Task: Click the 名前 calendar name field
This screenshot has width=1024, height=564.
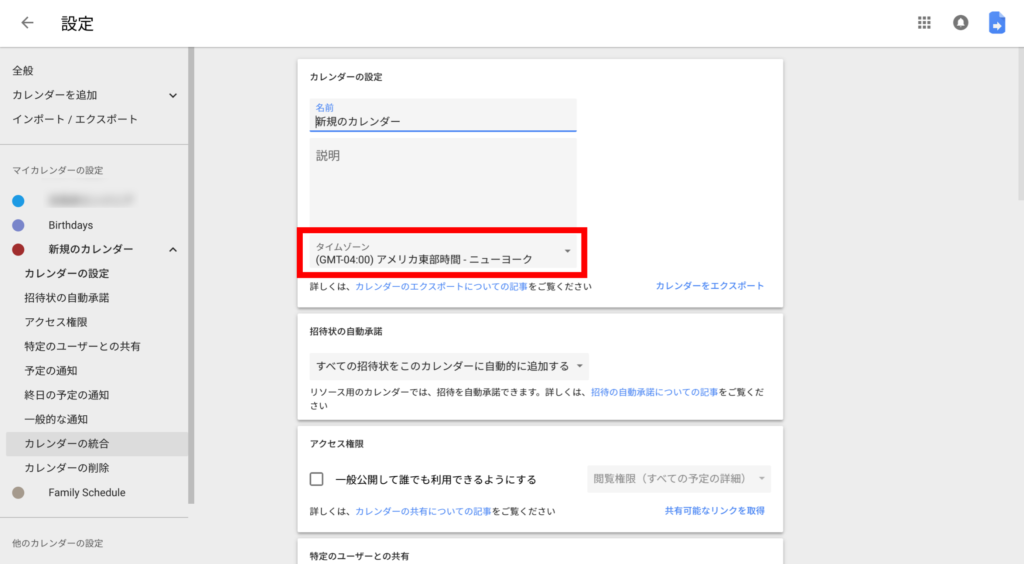Action: coord(443,121)
